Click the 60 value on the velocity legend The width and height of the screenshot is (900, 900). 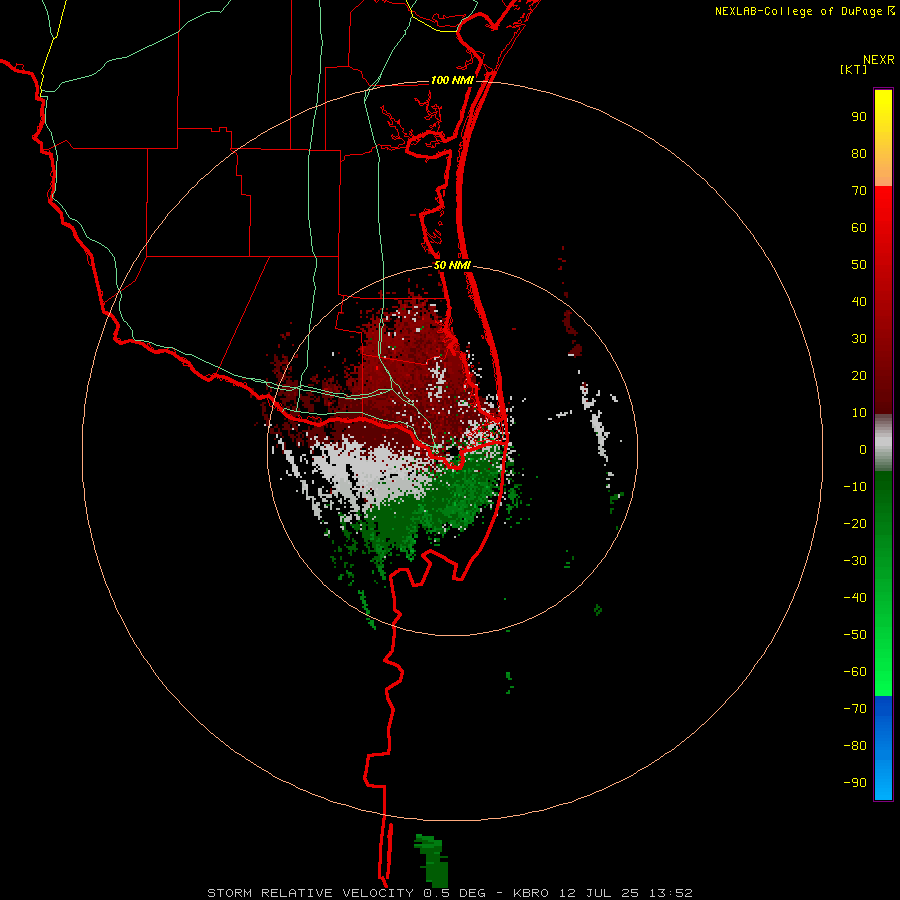tap(859, 227)
